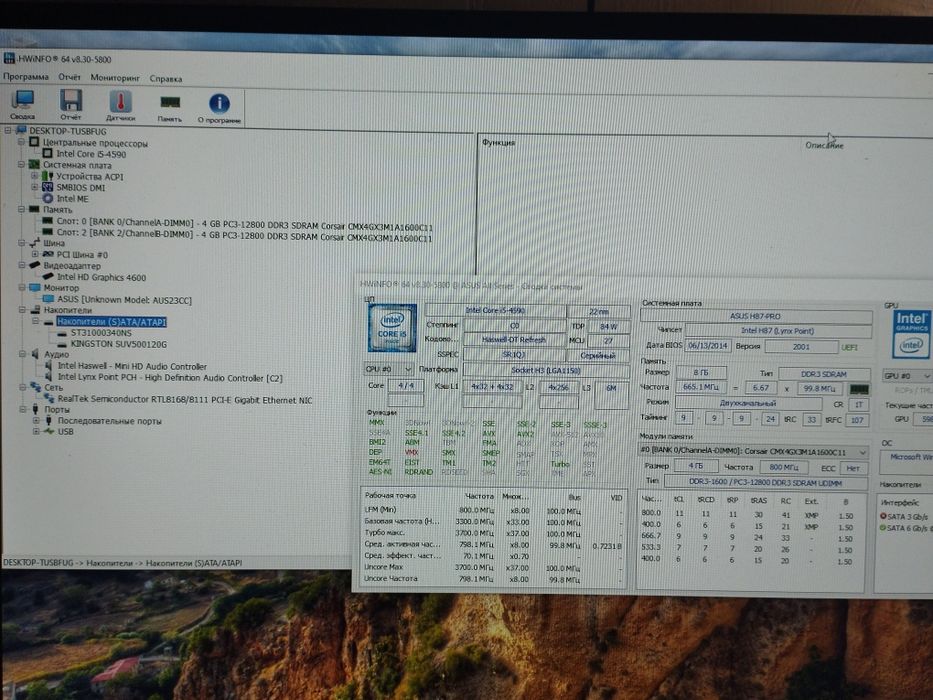This screenshot has width=933, height=700.
Task: Click the Двухканальный memory mode field
Action: point(748,403)
